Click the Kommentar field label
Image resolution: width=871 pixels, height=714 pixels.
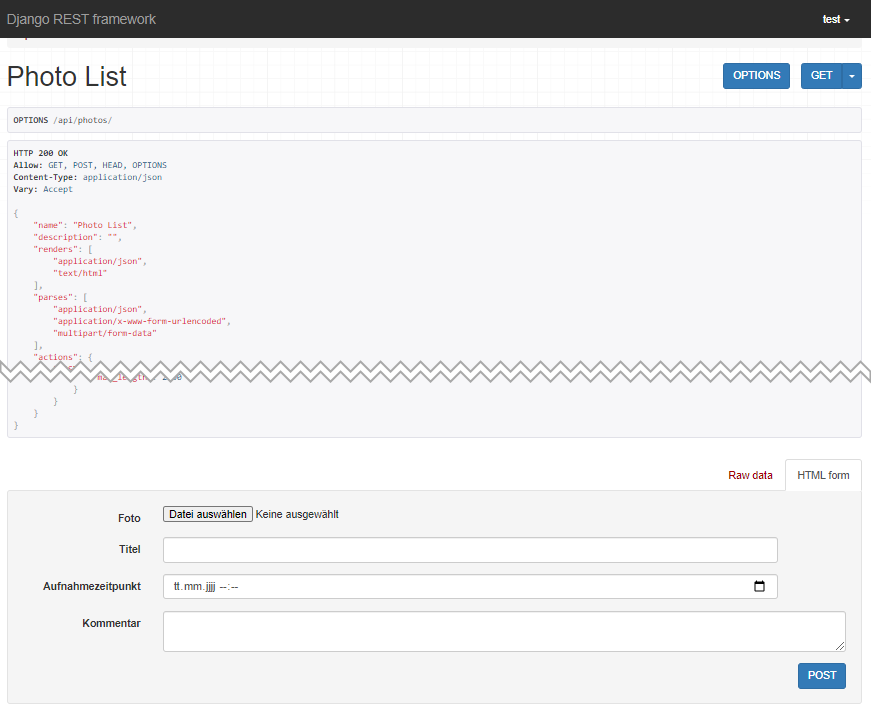(111, 623)
